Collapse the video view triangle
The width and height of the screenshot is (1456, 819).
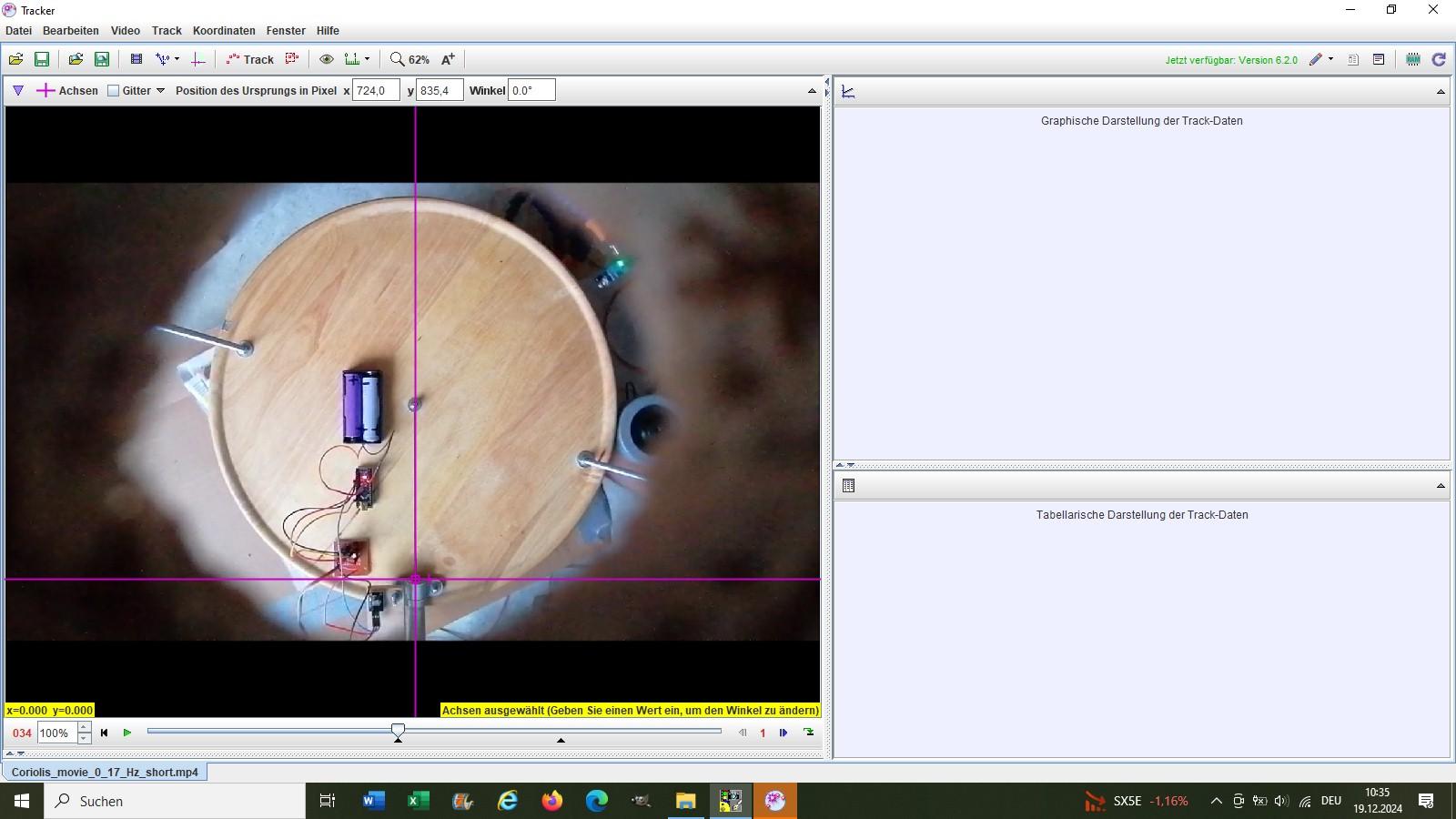click(812, 91)
